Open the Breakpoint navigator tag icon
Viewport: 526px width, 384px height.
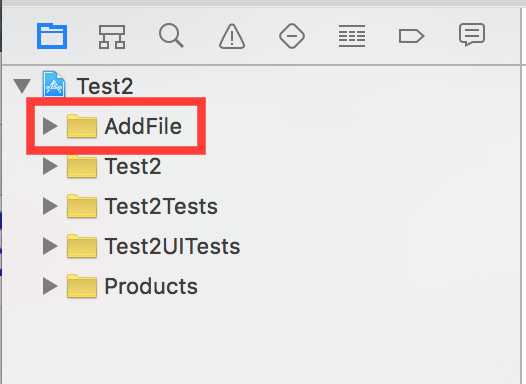tap(412, 36)
